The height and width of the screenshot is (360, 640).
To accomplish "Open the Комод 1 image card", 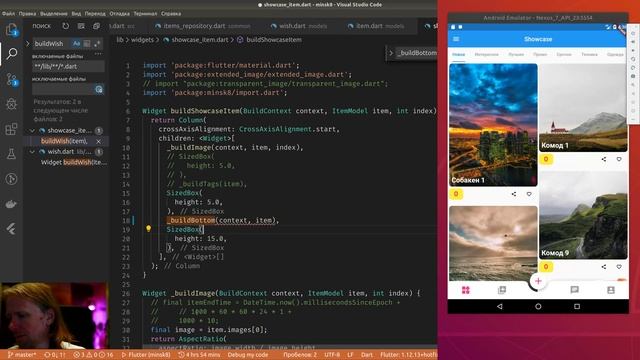I will (583, 108).
